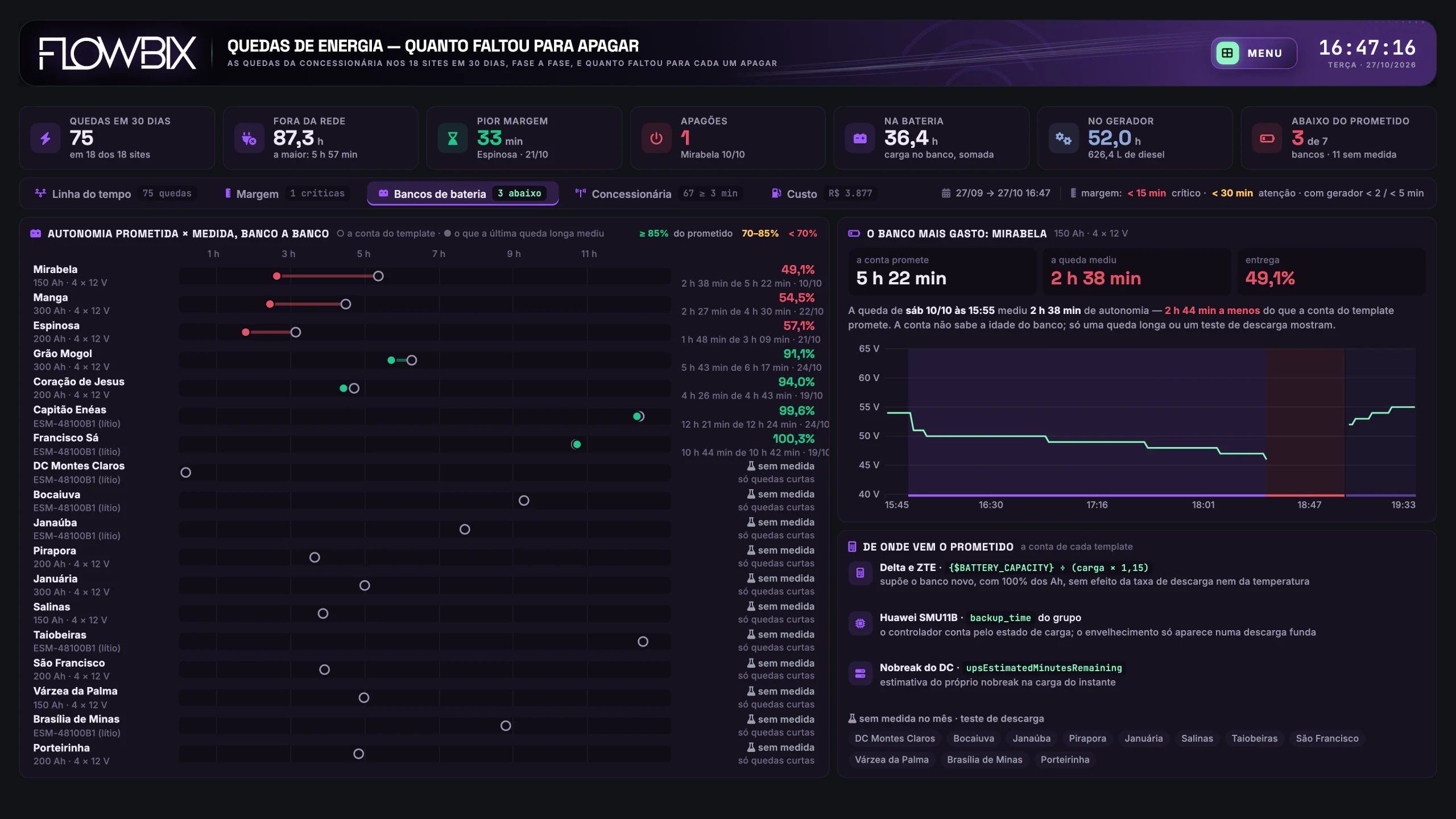
Task: Click the flask icon next to sem medida no mês
Action: (x=852, y=718)
